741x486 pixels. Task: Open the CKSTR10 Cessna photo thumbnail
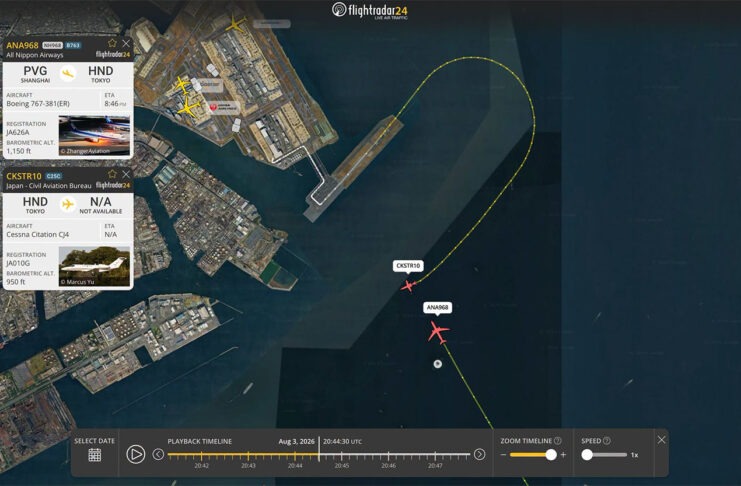point(94,266)
